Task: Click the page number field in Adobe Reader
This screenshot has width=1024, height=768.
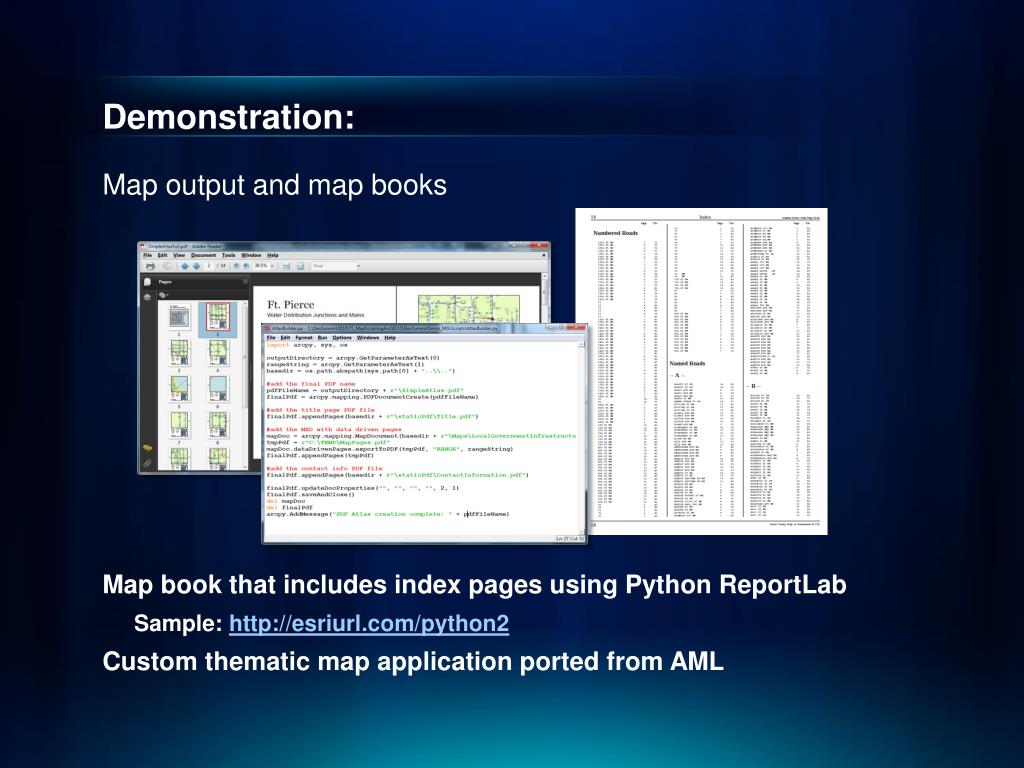Action: [x=209, y=266]
